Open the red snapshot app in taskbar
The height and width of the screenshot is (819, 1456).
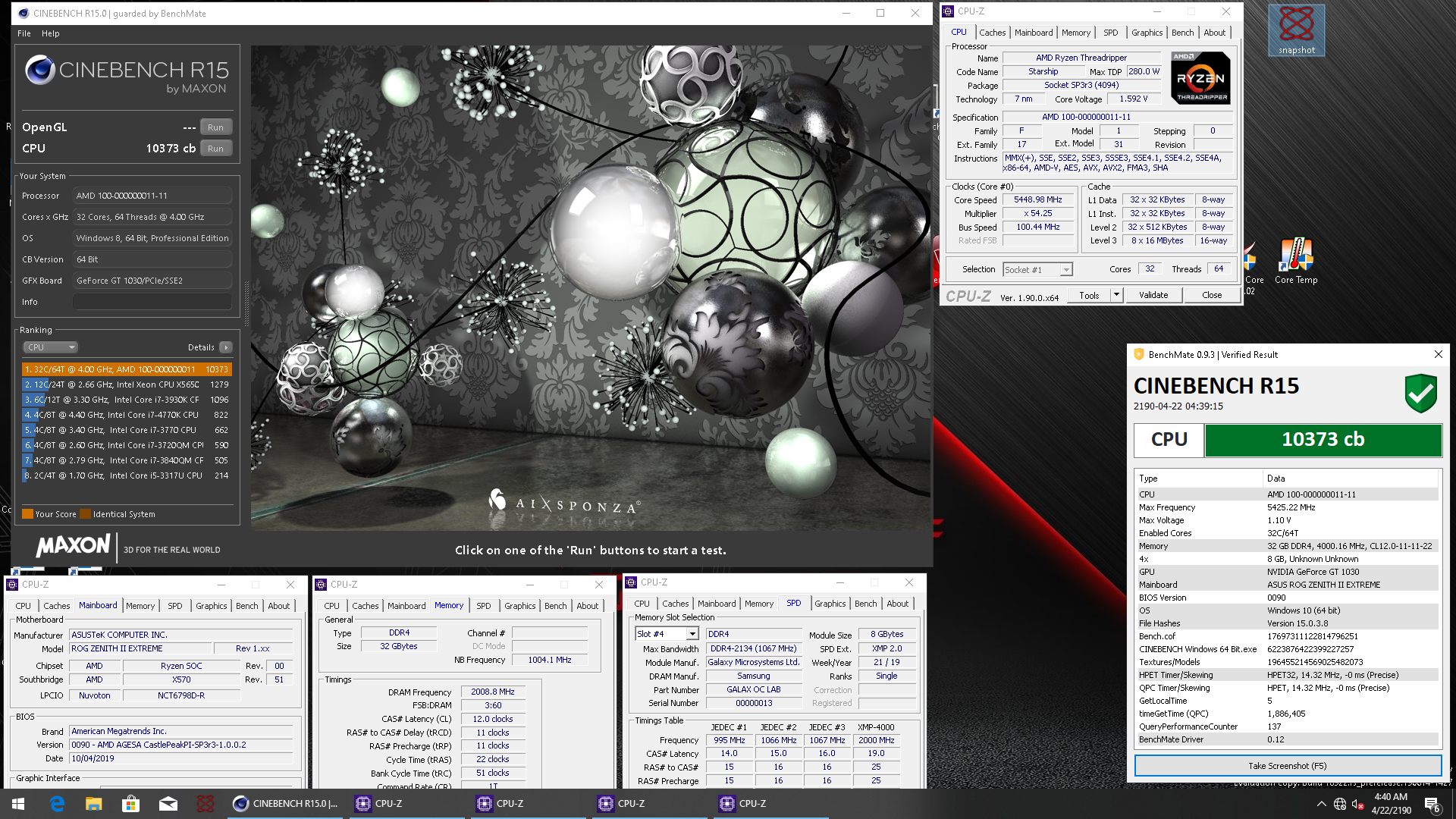click(x=205, y=804)
